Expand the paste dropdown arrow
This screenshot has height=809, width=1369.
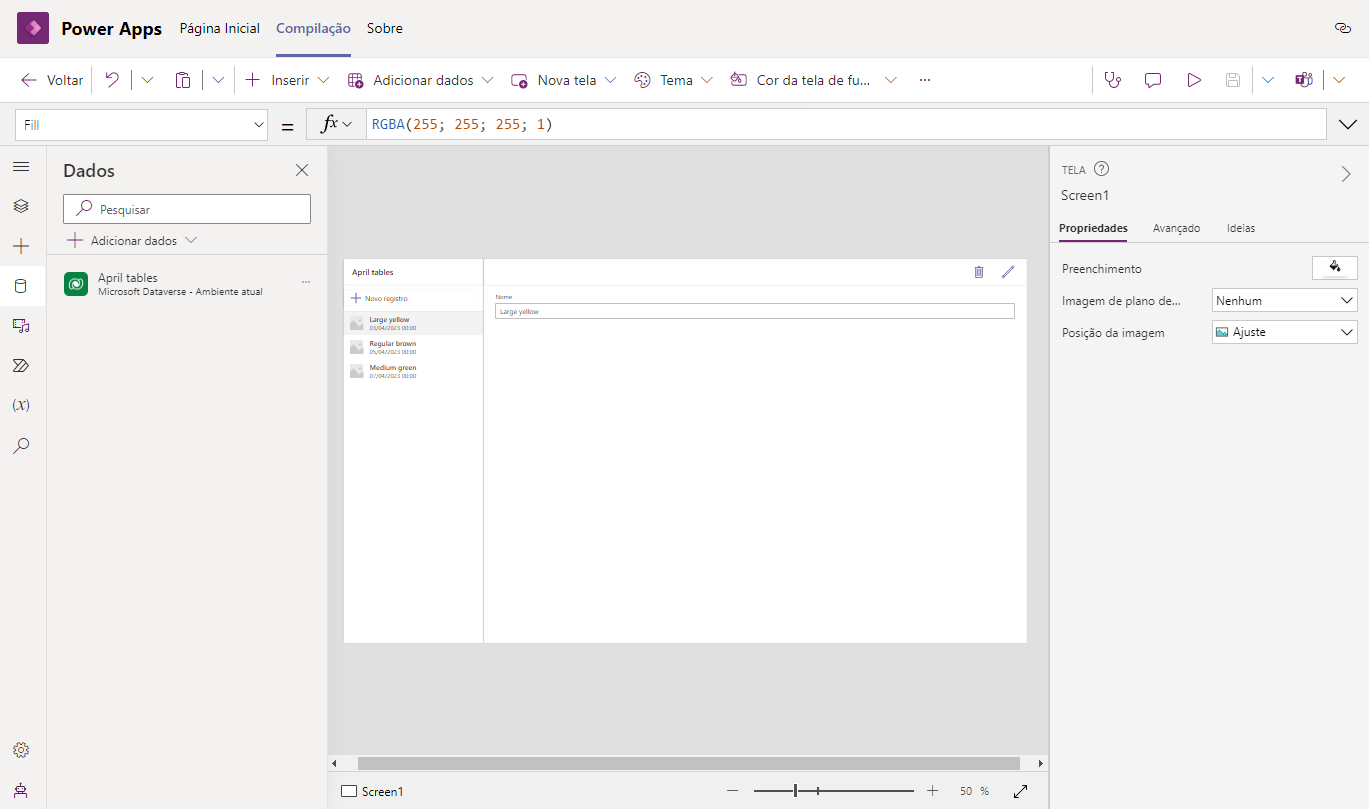218,80
